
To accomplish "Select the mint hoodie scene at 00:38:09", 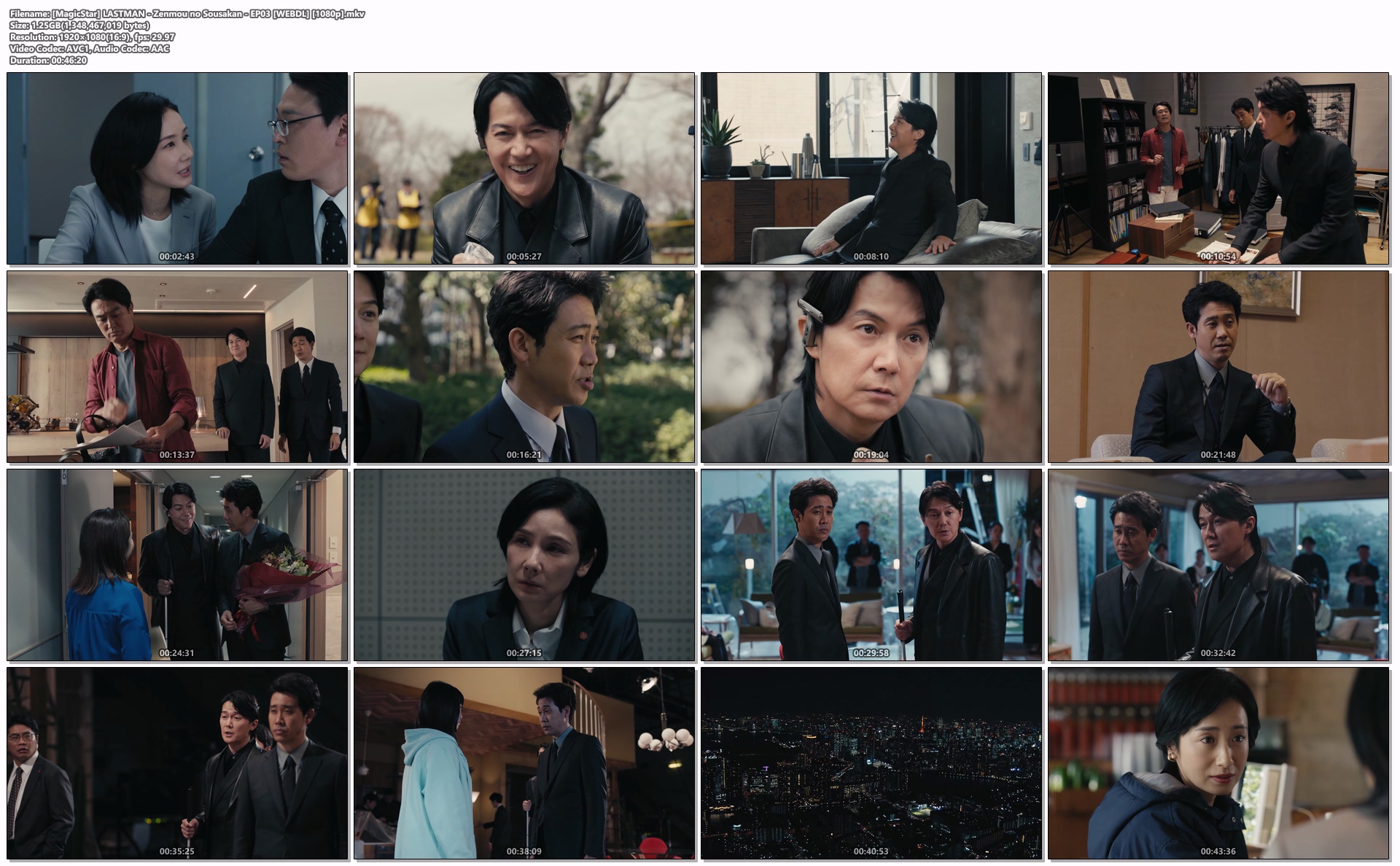I will [524, 763].
